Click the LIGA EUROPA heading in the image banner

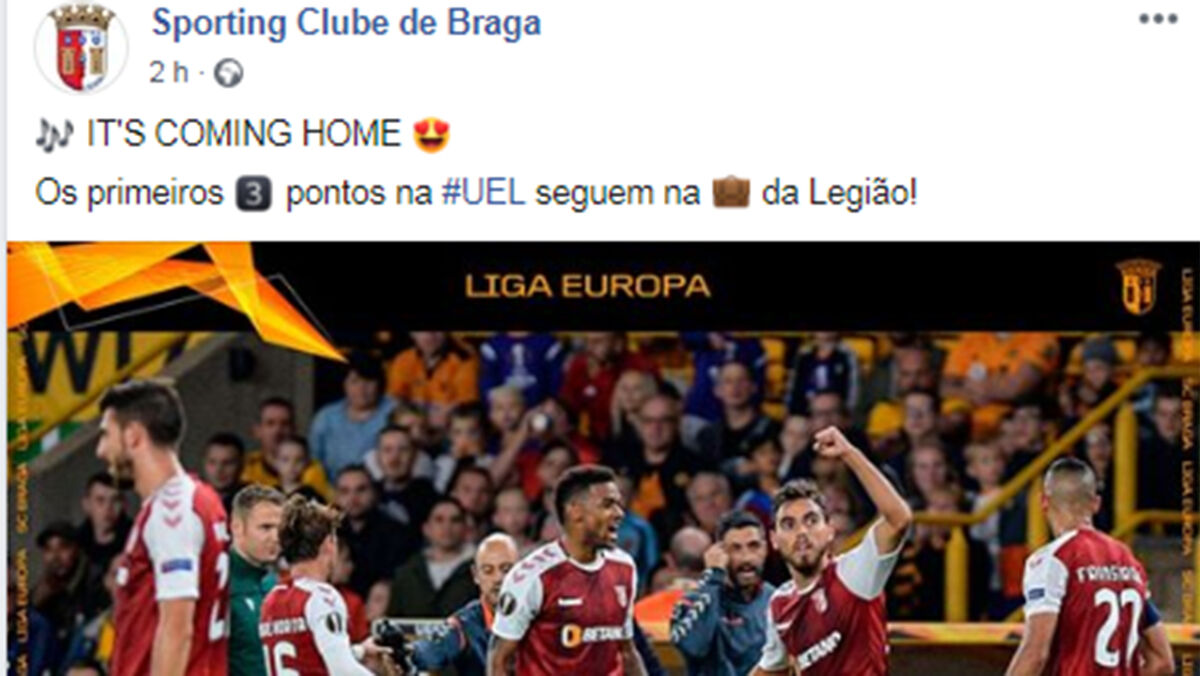tap(588, 286)
